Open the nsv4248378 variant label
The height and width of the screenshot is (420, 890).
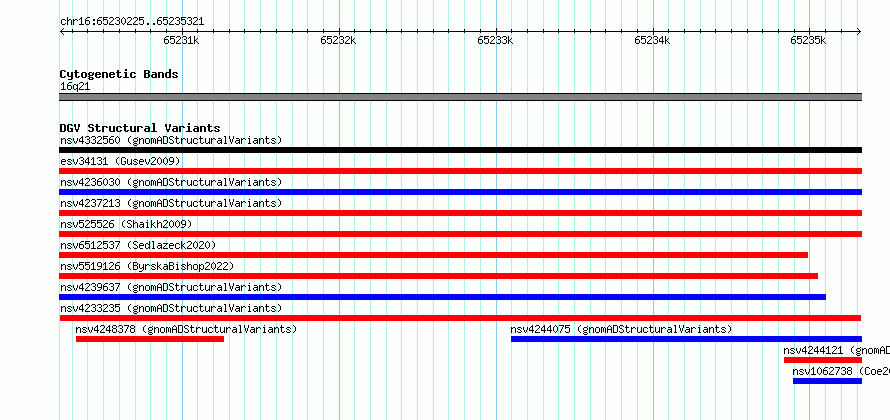186,330
